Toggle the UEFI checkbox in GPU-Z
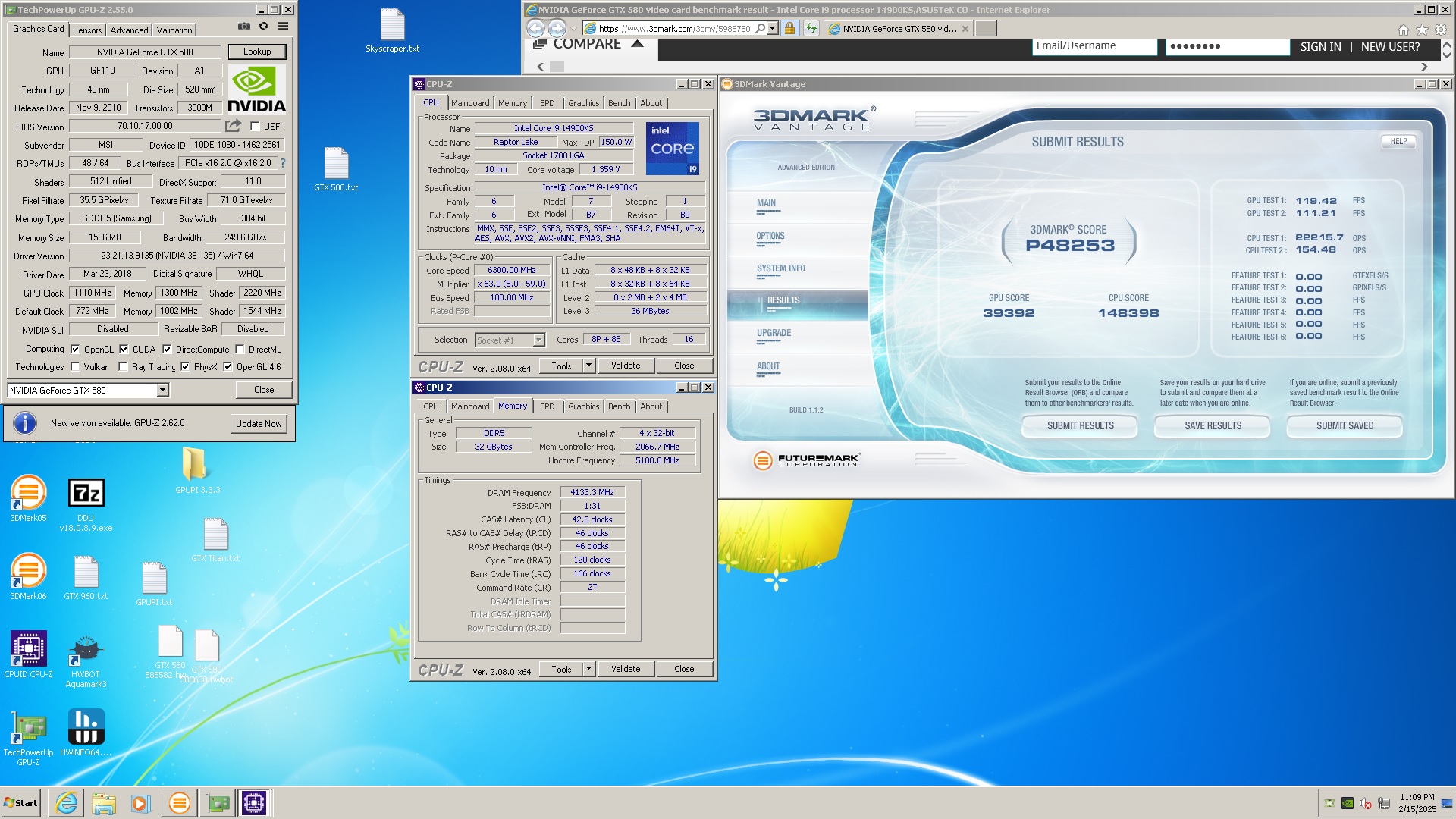 tap(255, 127)
